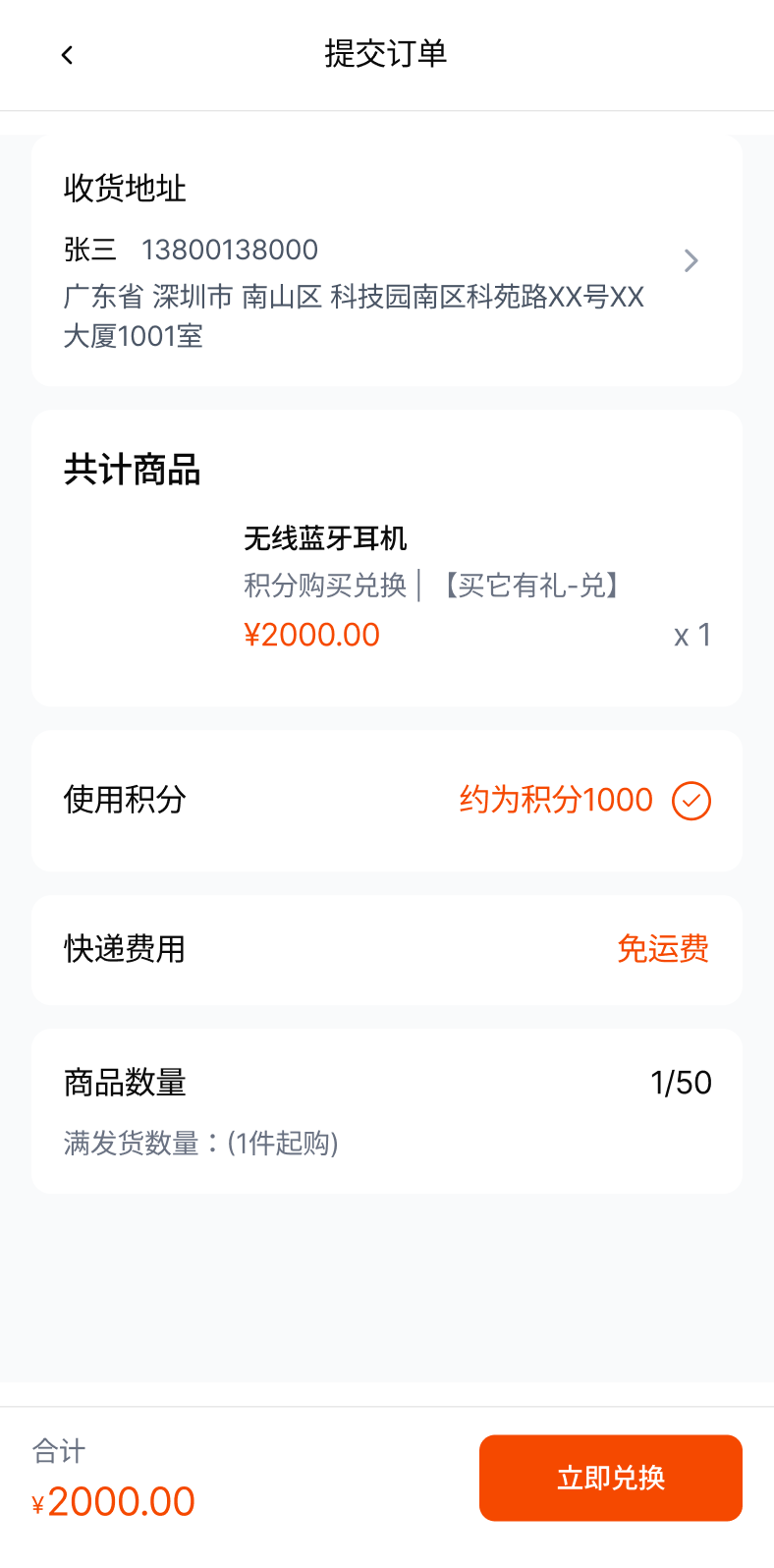Screen dimensions: 774x1568
Task: Select the 1/50 product quantity value
Action: (x=681, y=1083)
